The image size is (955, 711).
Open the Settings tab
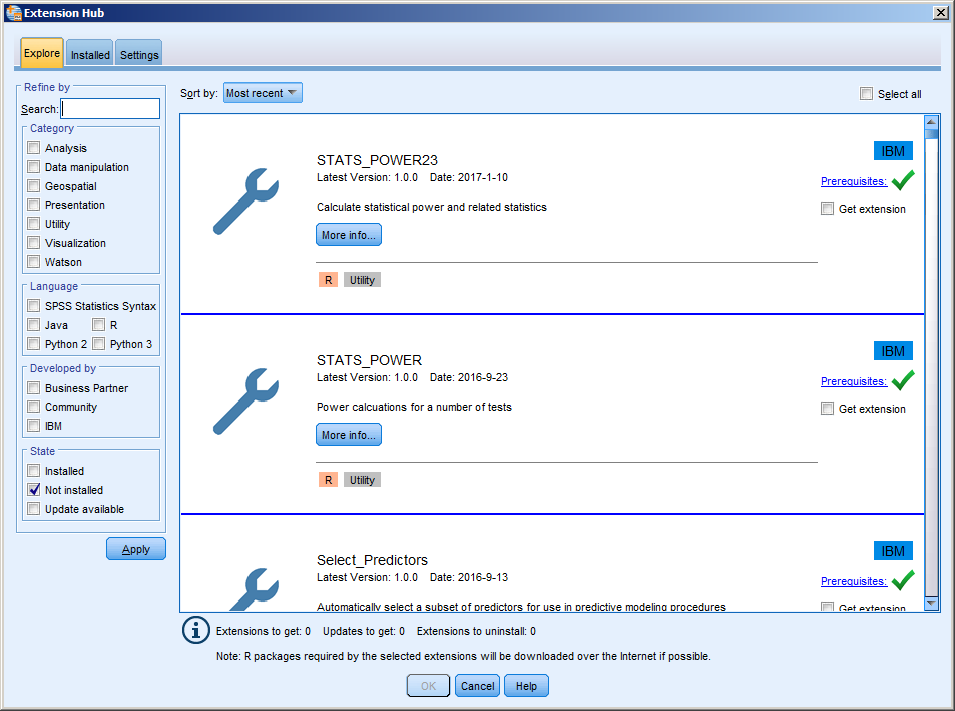[139, 55]
